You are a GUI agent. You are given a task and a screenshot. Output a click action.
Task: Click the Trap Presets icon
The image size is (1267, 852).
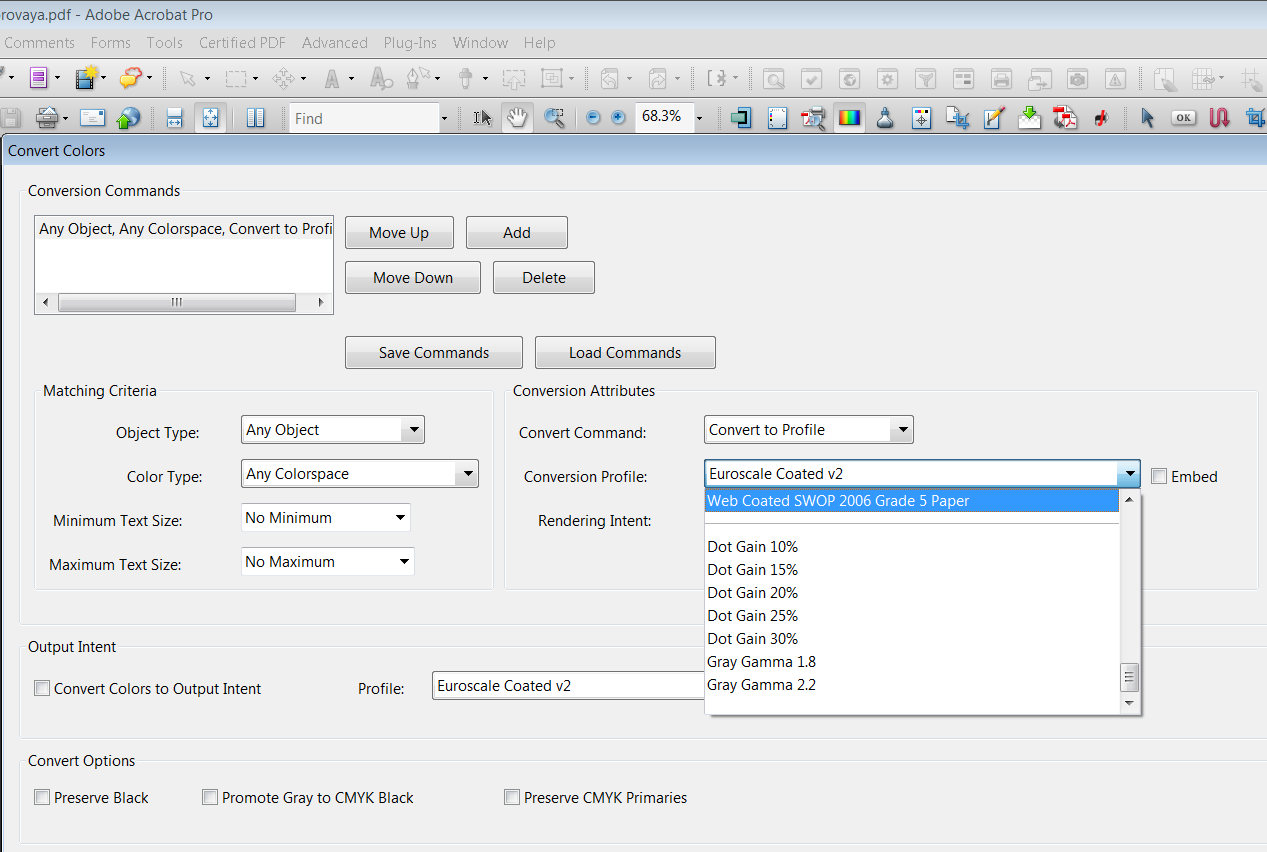pyautogui.click(x=741, y=118)
